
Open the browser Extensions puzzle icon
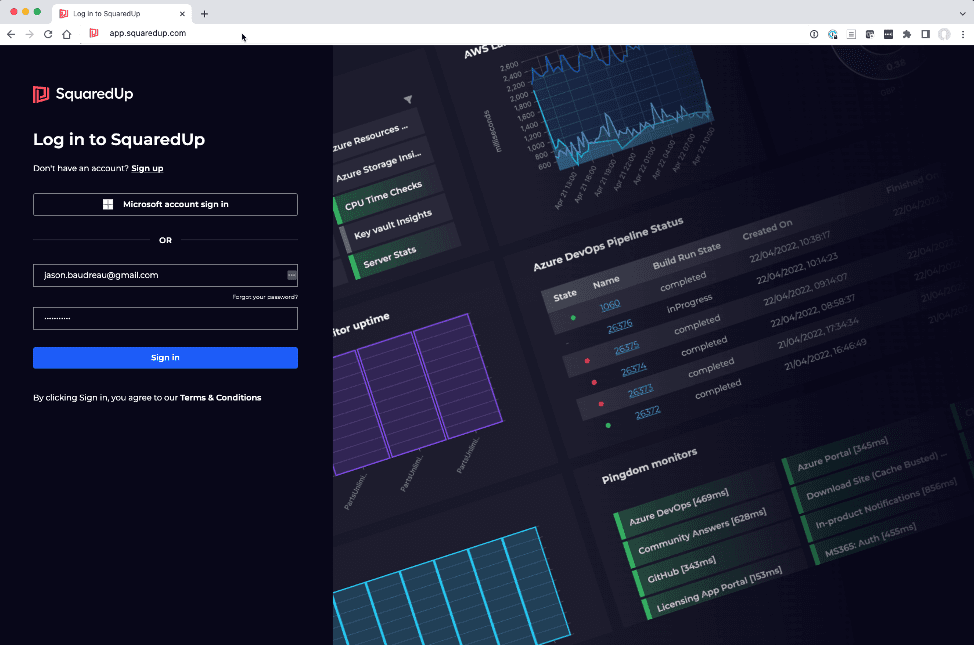click(906, 34)
